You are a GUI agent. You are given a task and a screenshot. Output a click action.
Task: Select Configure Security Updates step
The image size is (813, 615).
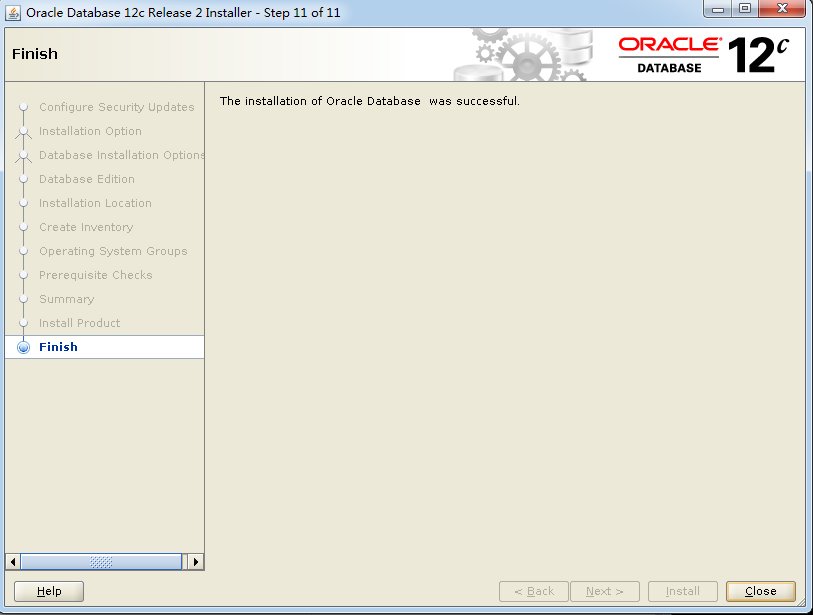point(117,107)
